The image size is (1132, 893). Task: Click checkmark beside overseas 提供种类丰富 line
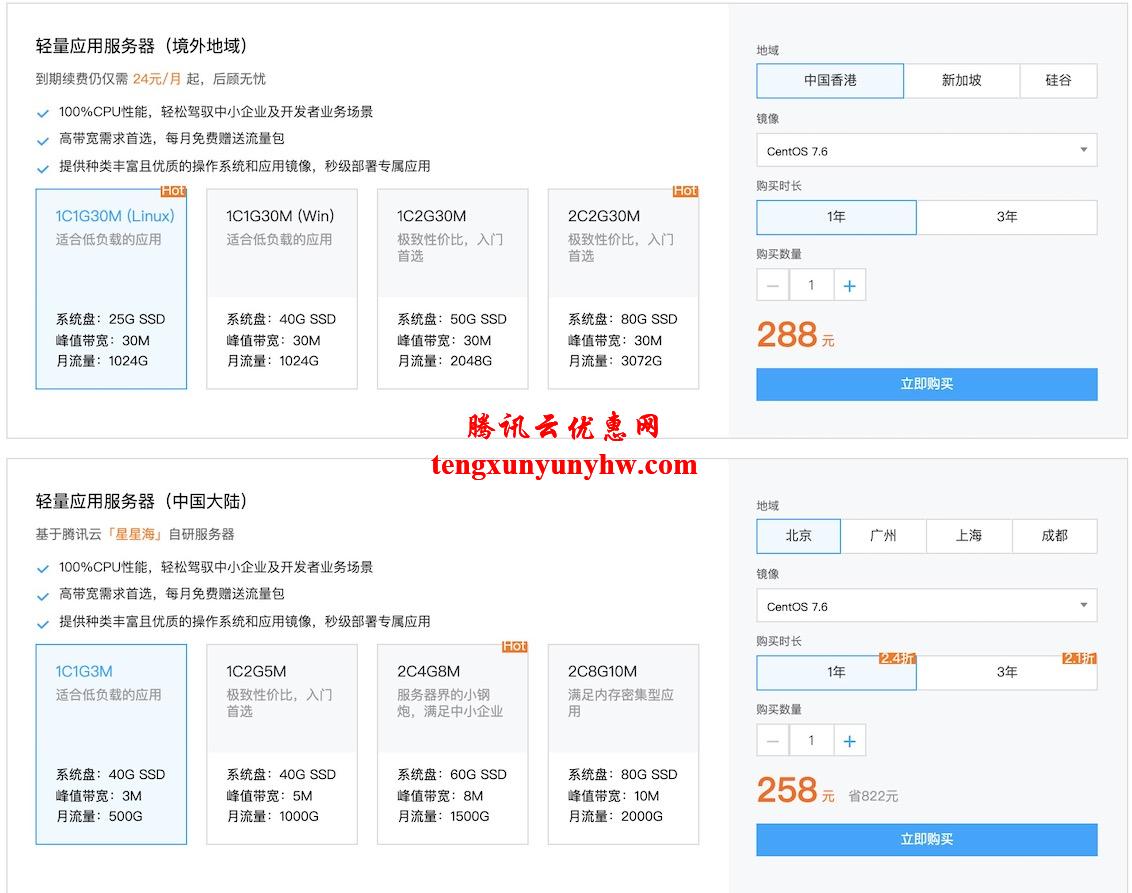[43, 168]
